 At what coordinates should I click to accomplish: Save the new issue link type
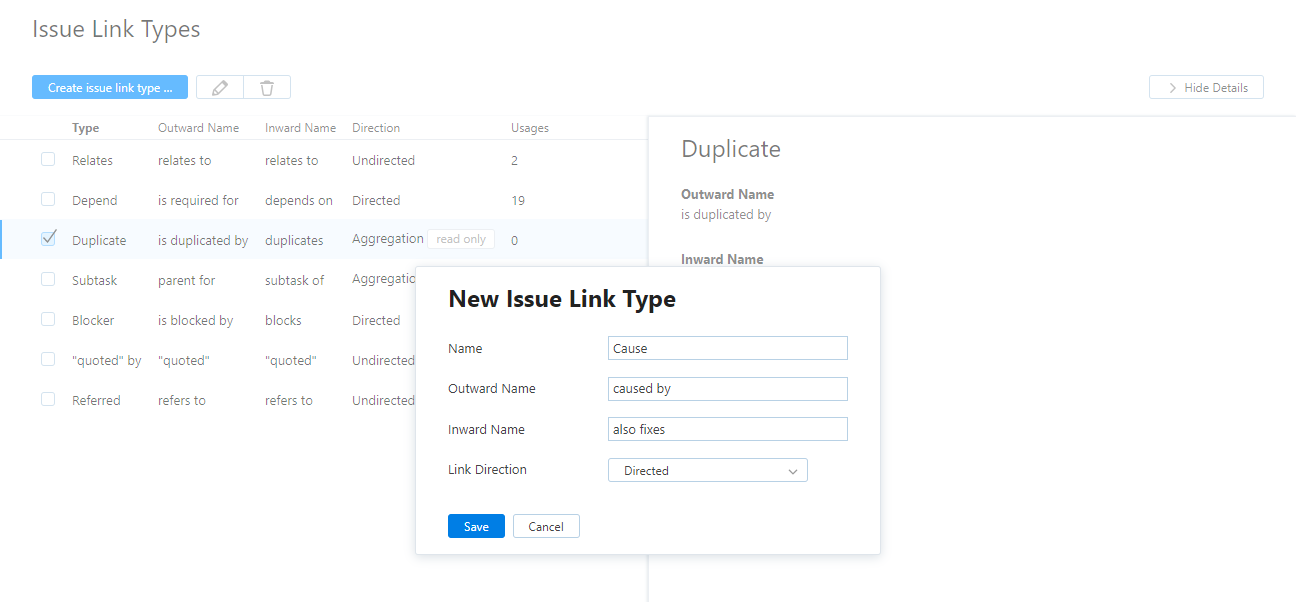point(476,525)
